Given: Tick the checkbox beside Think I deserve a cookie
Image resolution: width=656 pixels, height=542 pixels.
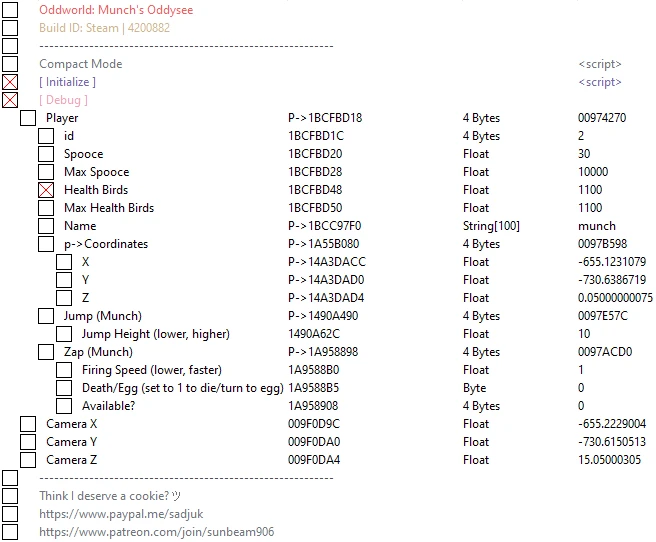Looking at the screenshot, I should coord(10,496).
